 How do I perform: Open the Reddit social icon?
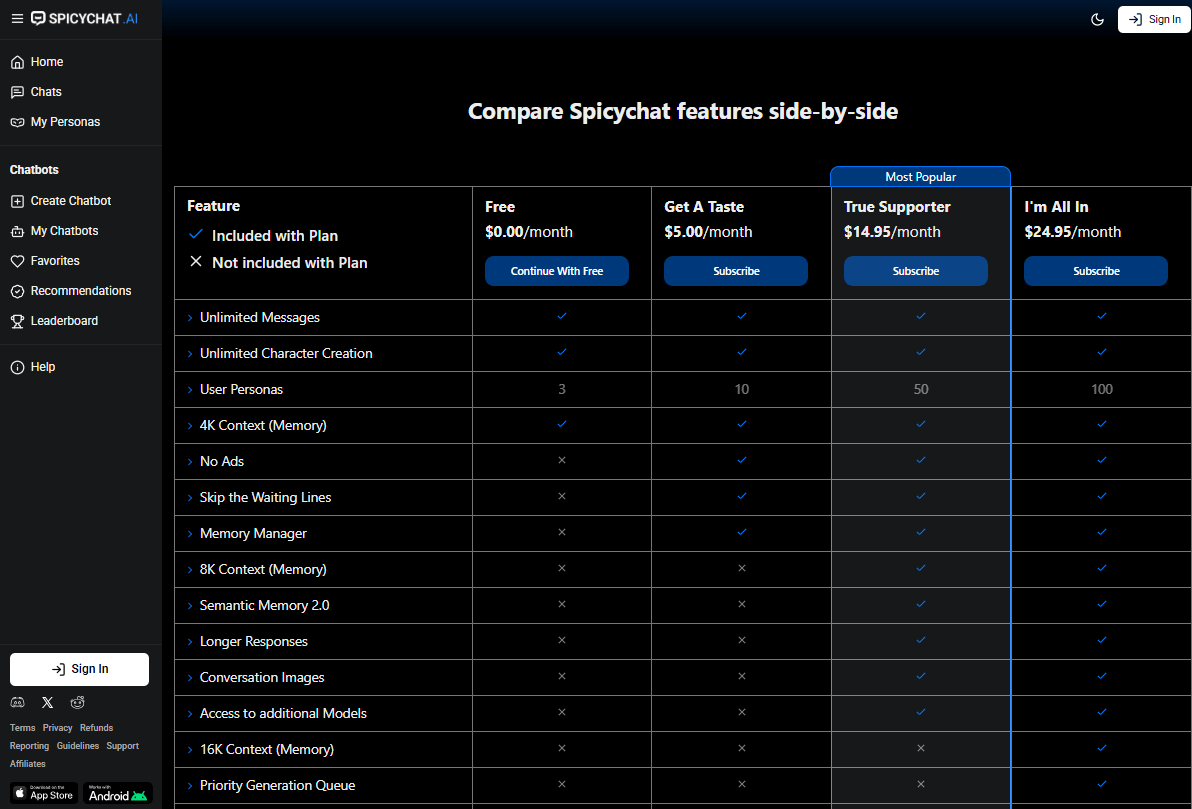tap(78, 703)
